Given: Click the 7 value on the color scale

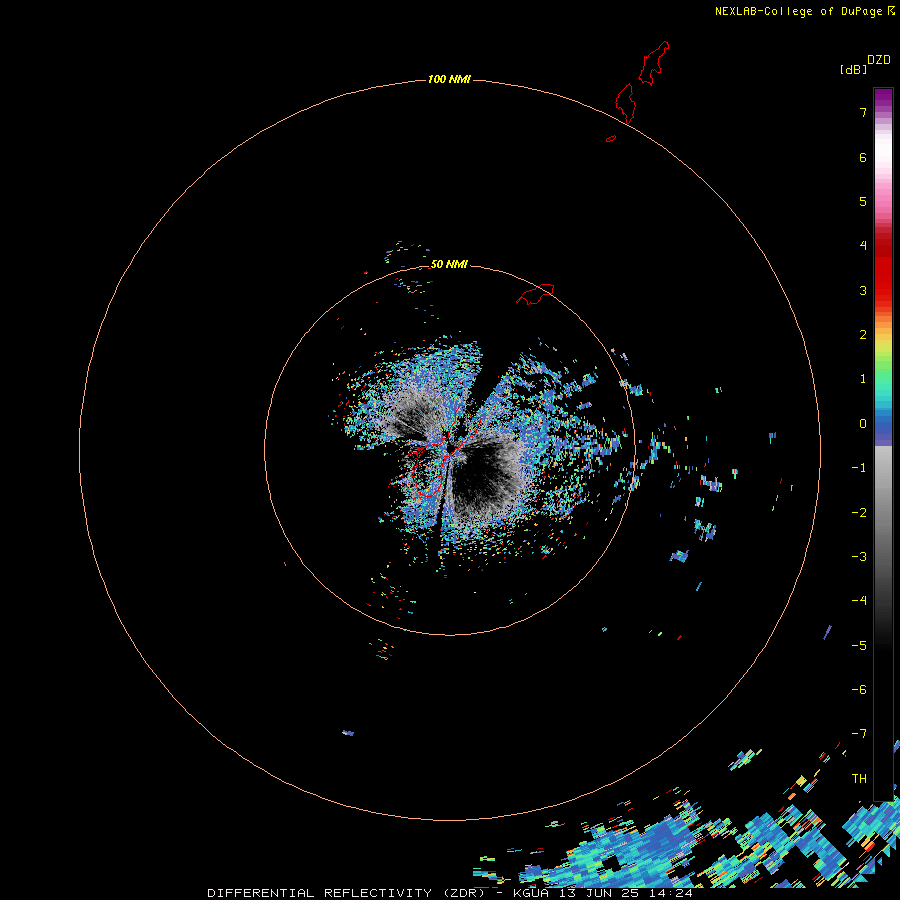Looking at the screenshot, I should [x=863, y=112].
